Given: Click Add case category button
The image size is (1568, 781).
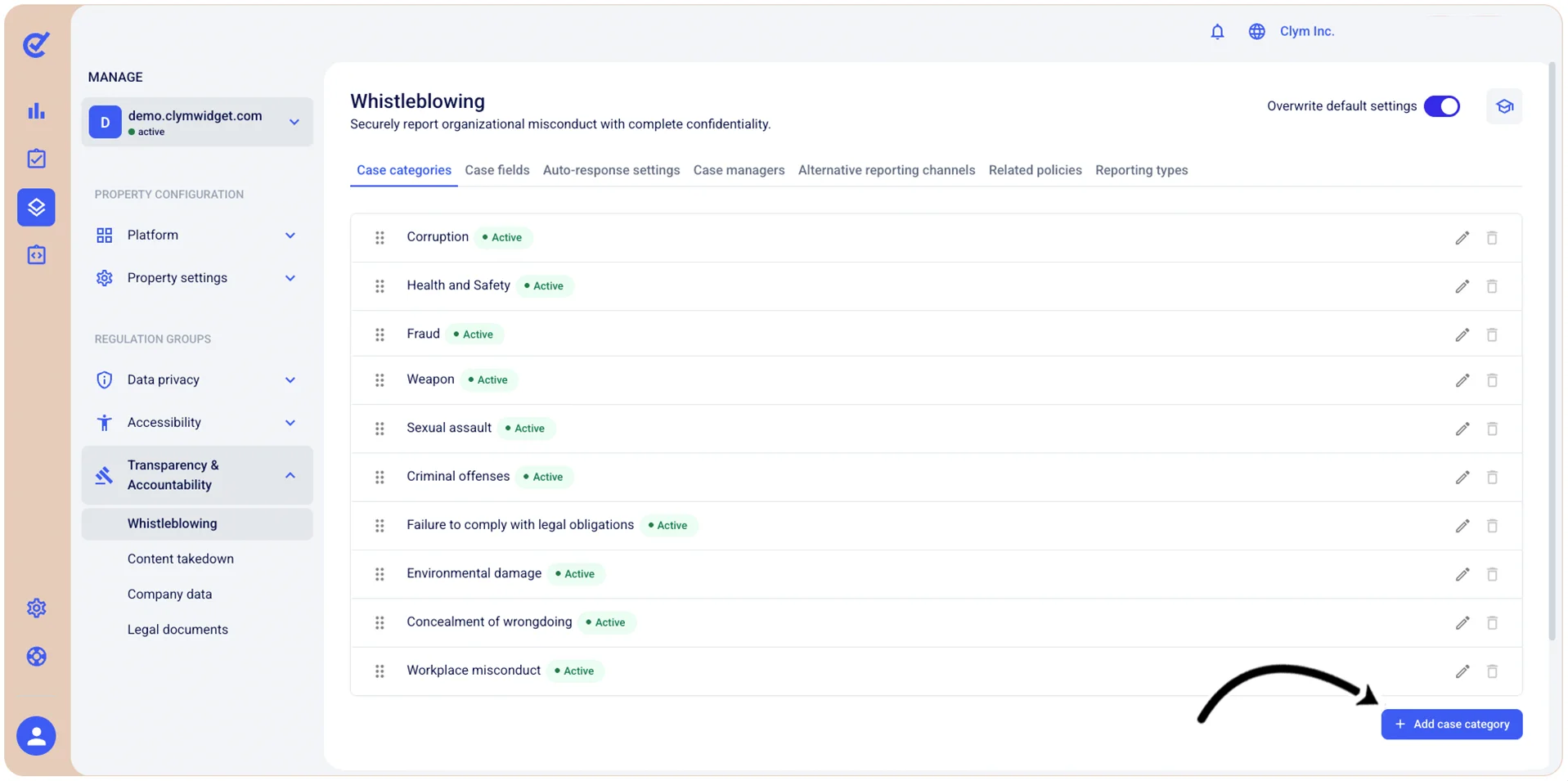Looking at the screenshot, I should (1452, 725).
